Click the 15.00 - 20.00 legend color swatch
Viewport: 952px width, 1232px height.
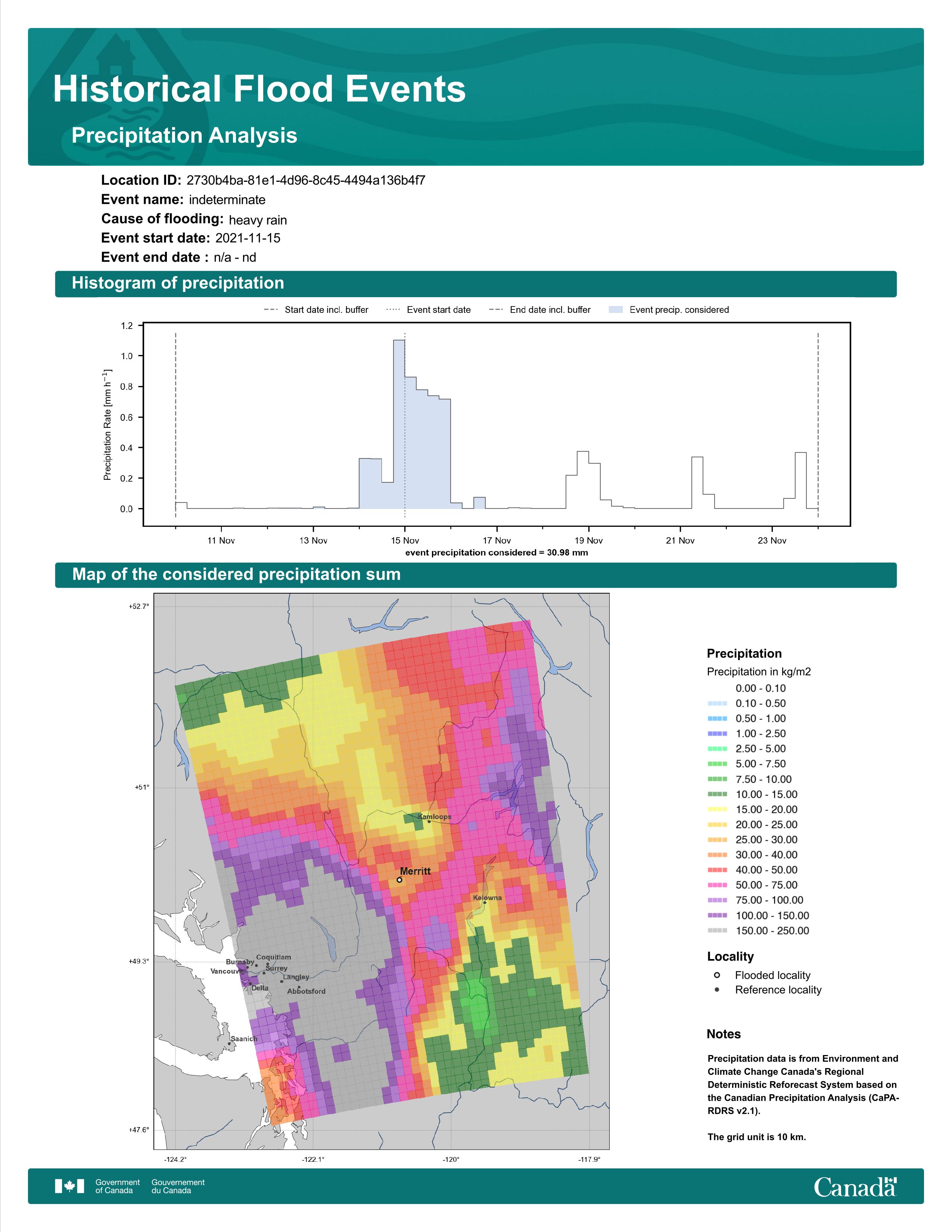717,809
